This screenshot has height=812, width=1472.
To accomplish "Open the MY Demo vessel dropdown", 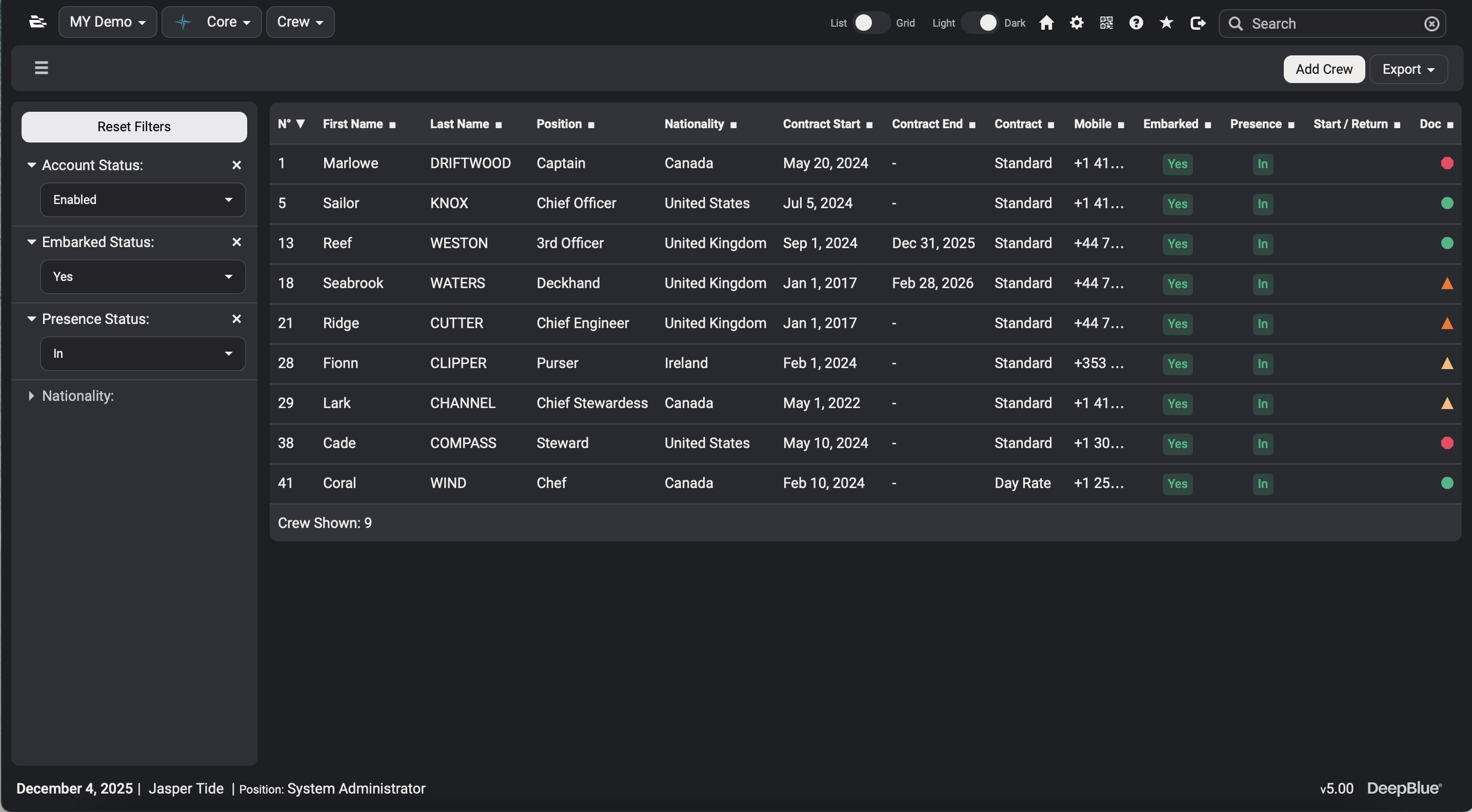I will coord(107,22).
